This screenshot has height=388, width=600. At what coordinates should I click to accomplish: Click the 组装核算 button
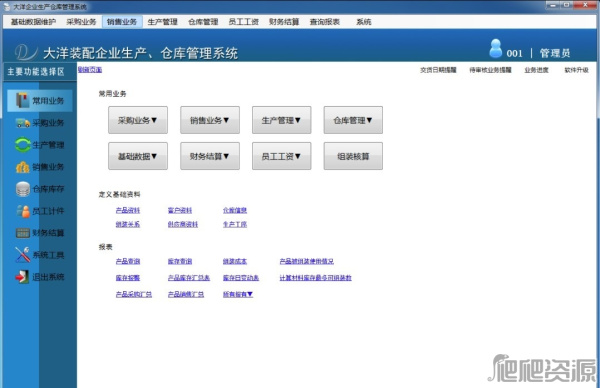pos(353,156)
